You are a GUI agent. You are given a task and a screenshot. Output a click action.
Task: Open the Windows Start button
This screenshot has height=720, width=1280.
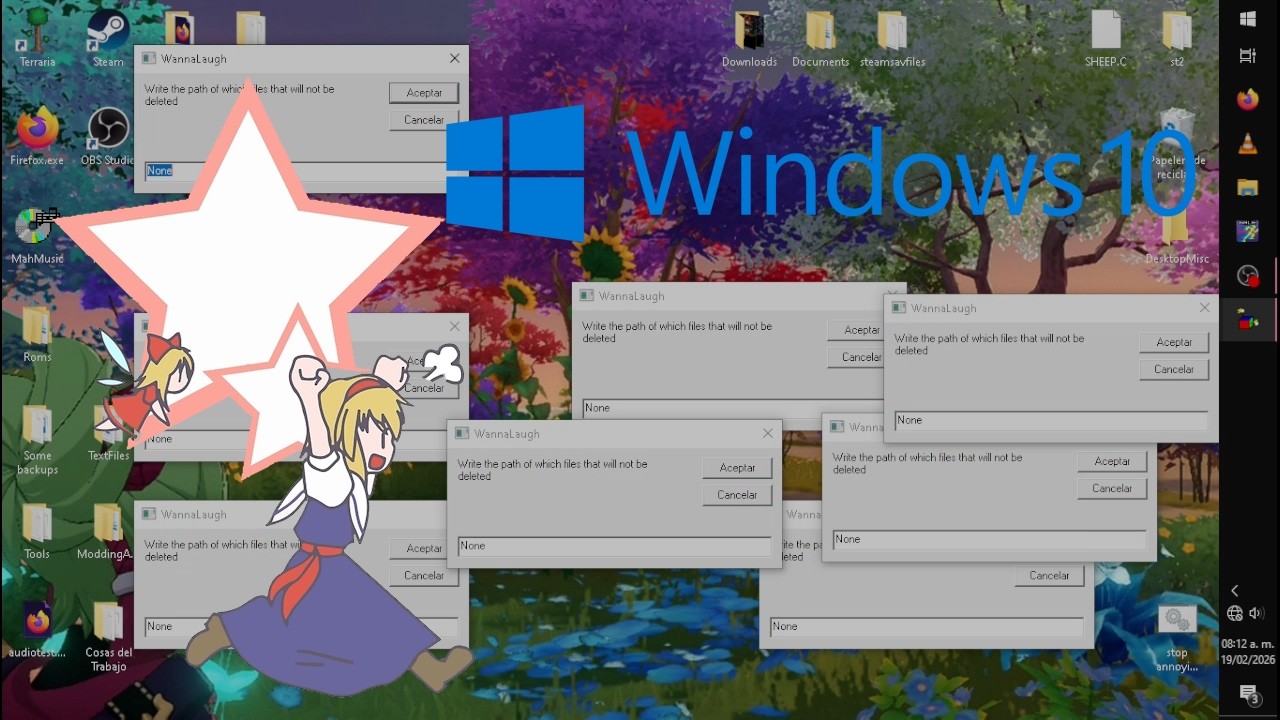click(x=1248, y=19)
